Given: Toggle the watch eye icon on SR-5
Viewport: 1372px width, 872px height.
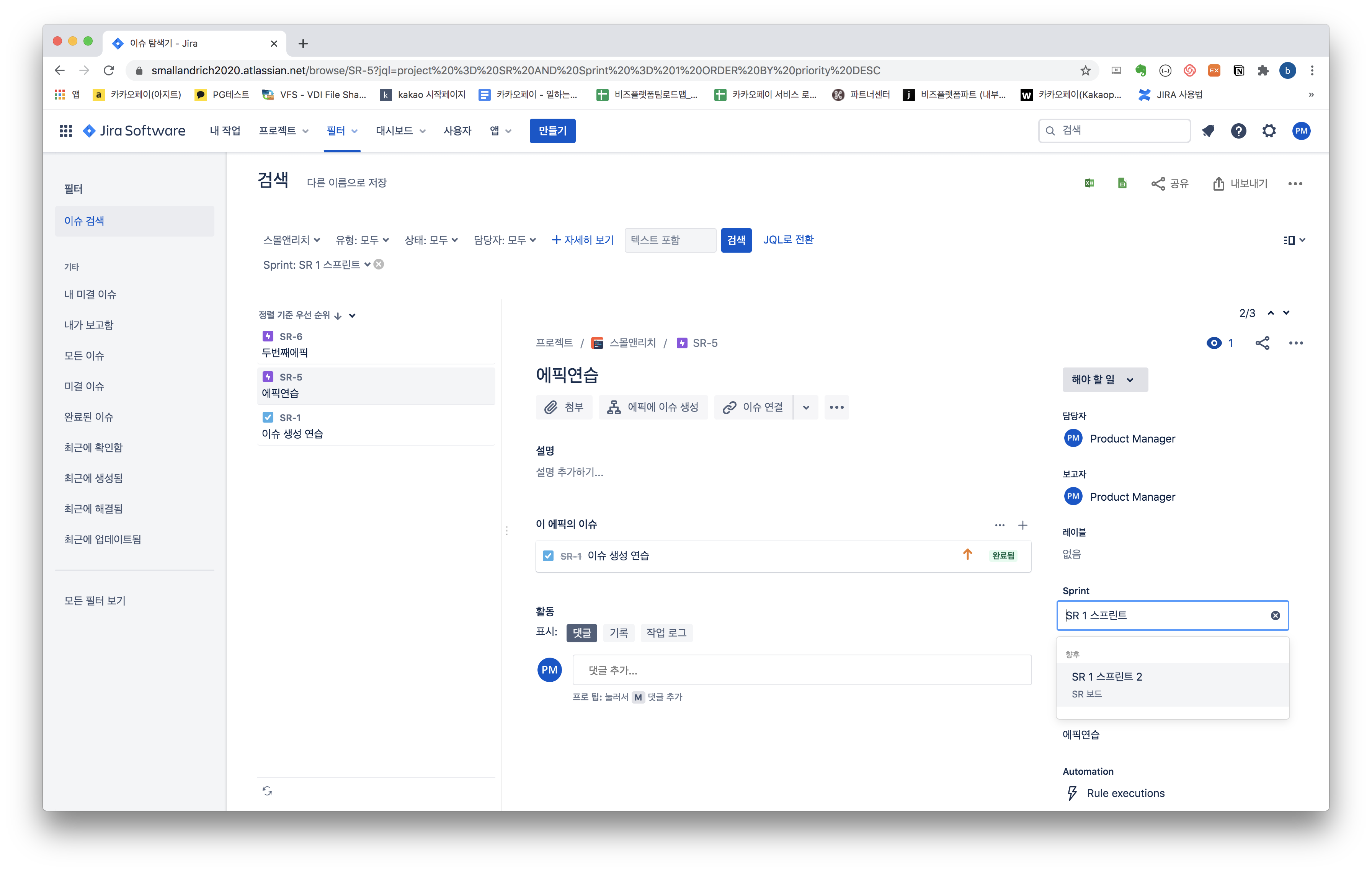Looking at the screenshot, I should click(1214, 343).
